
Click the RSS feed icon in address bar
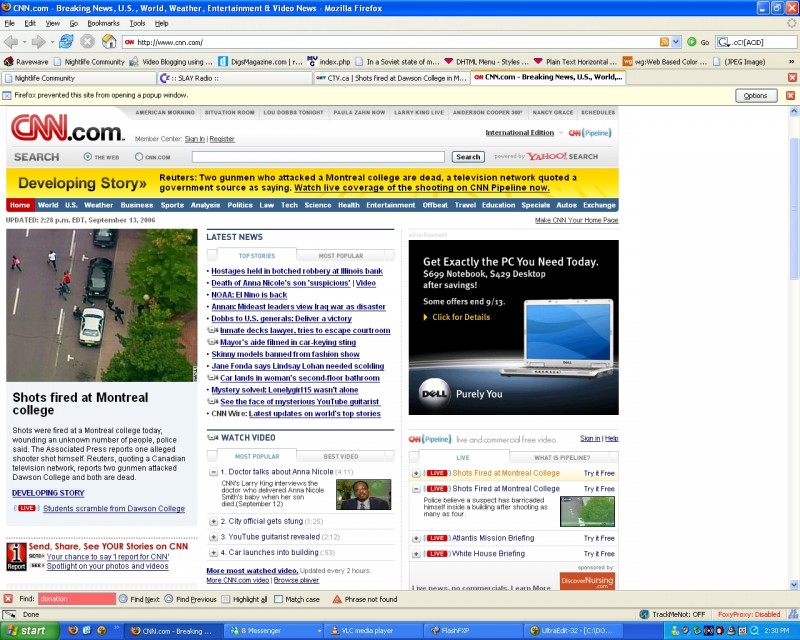(664, 42)
